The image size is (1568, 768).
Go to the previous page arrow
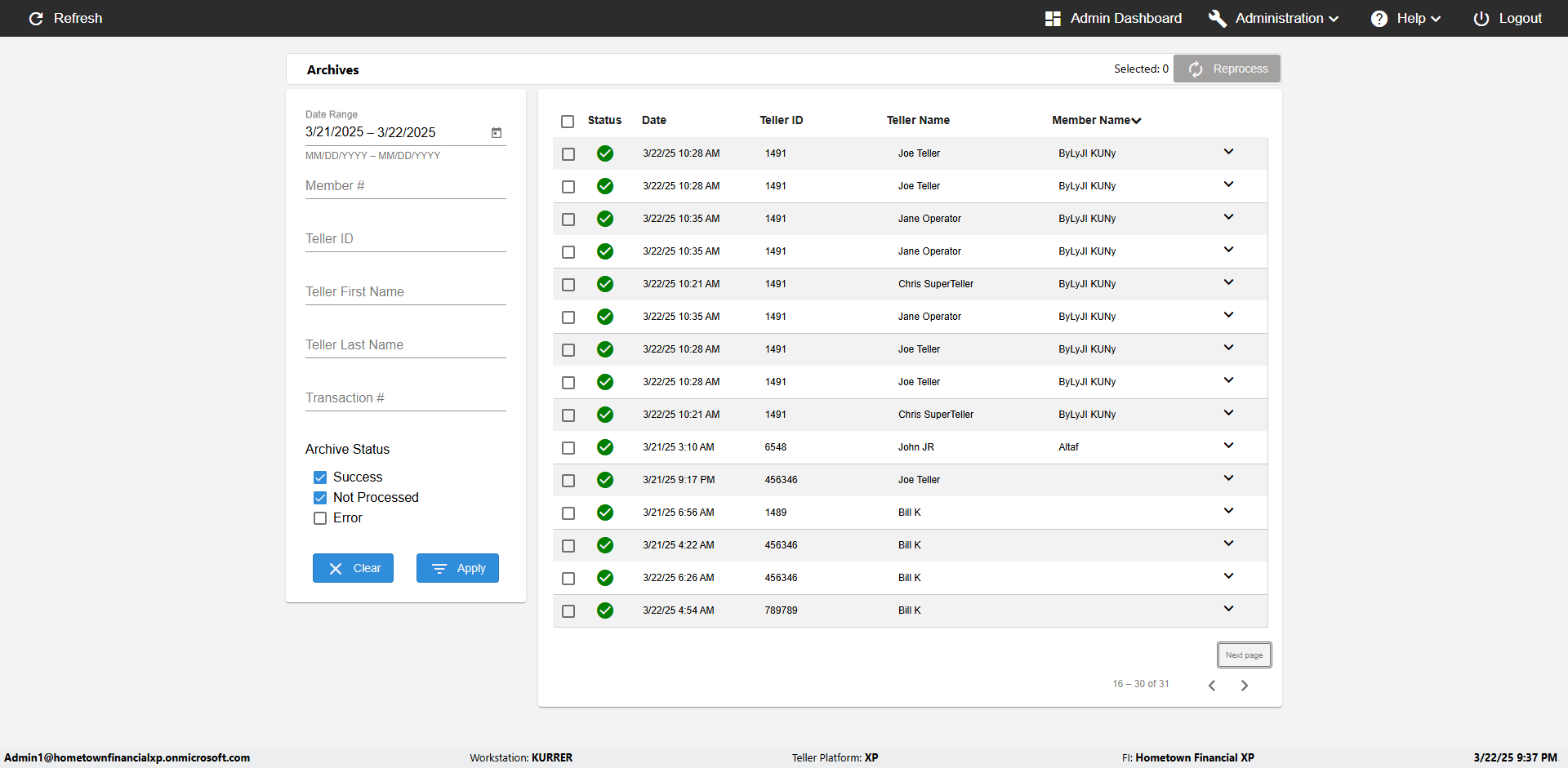(1212, 686)
